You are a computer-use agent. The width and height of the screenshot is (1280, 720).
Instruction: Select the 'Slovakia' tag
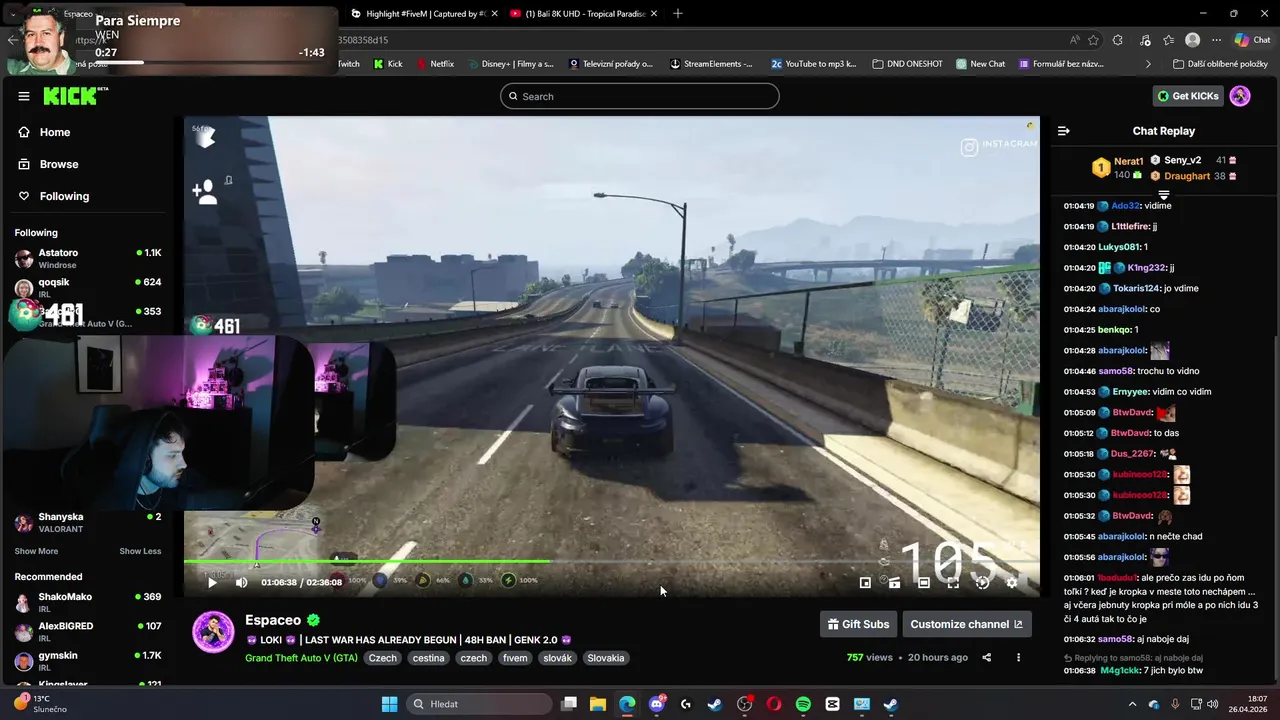tap(606, 658)
